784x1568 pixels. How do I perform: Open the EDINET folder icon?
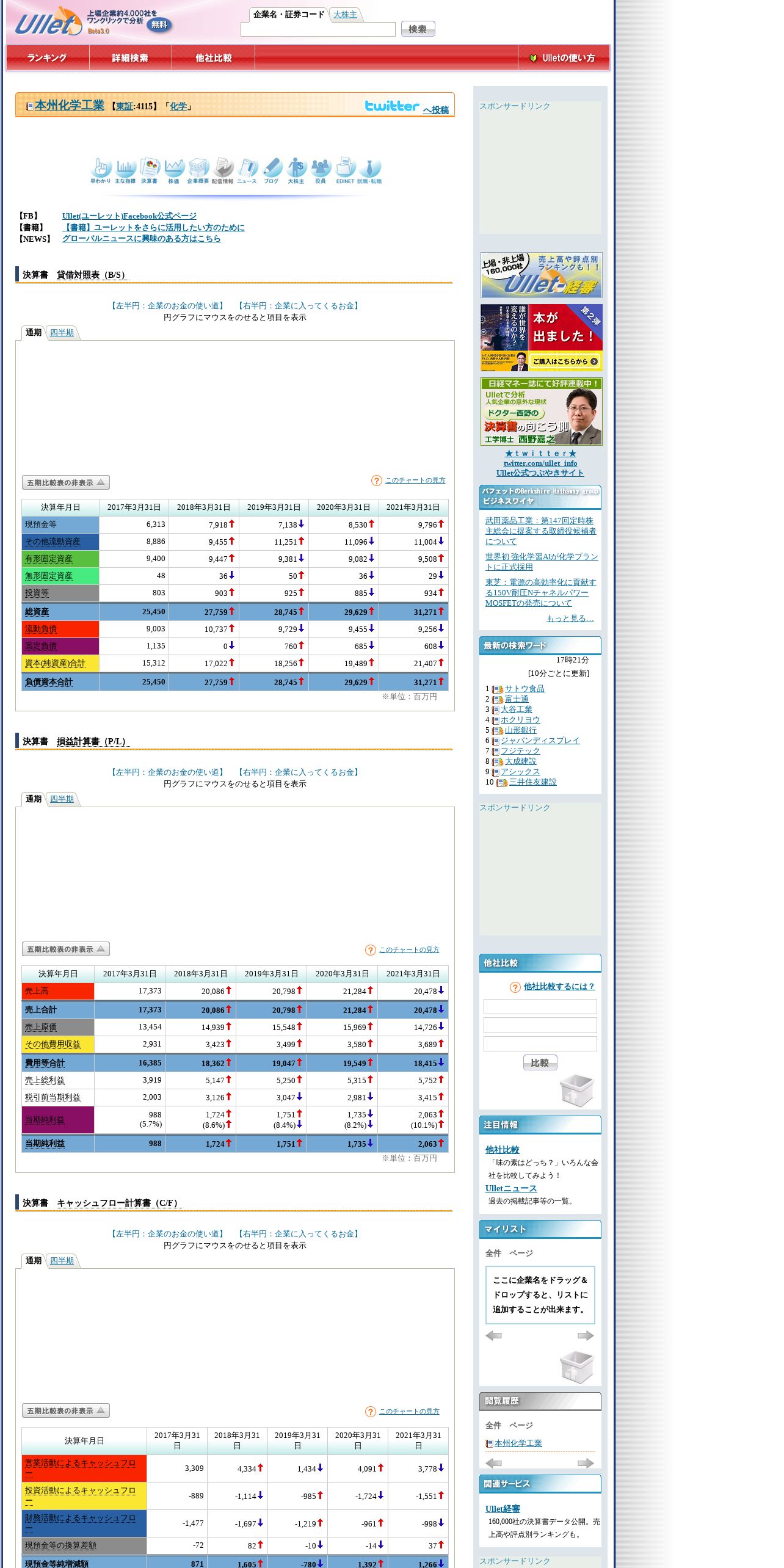pos(345,171)
